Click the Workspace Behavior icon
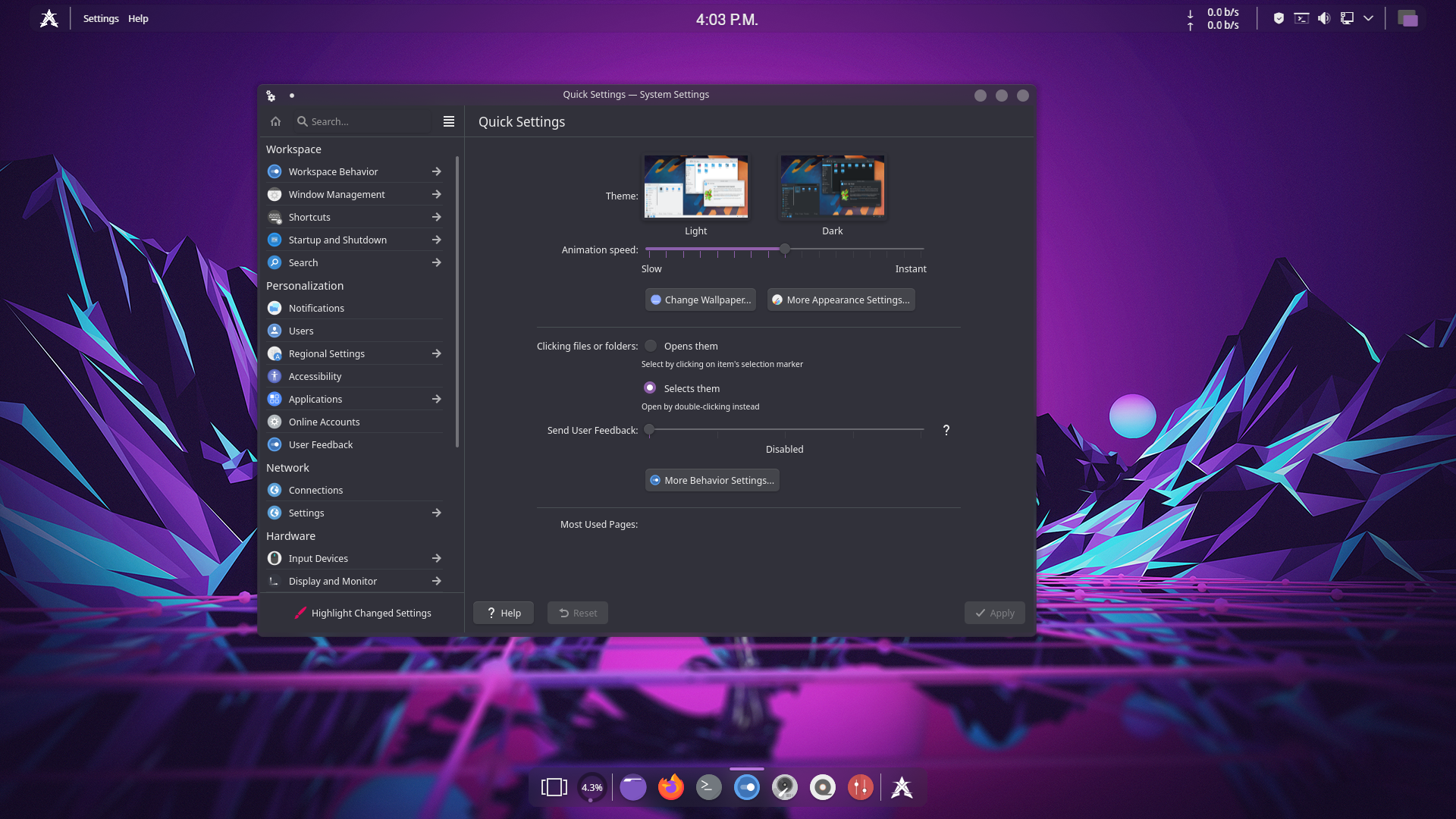Screen dimensions: 1456x819 tap(275, 171)
